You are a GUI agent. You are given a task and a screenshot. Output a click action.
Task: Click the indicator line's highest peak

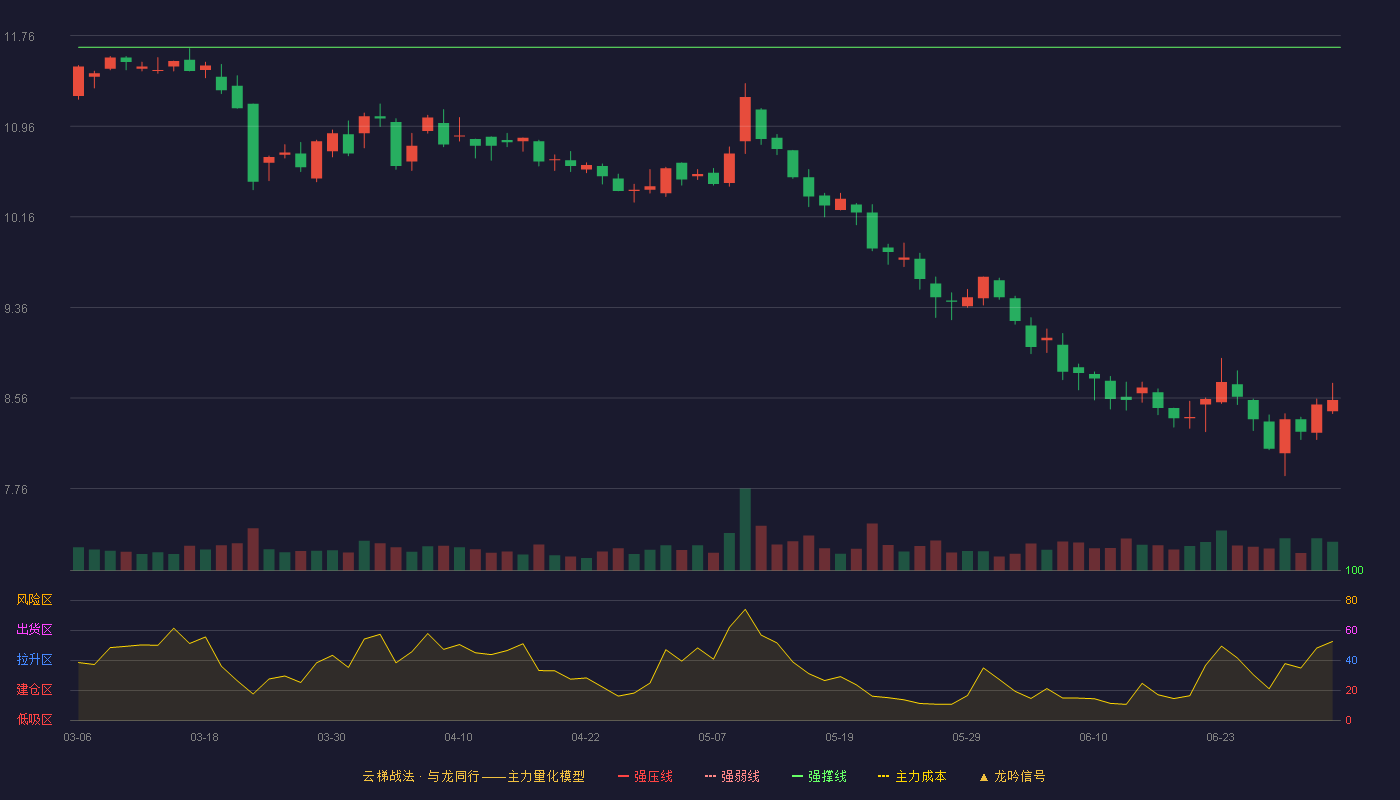pos(745,610)
